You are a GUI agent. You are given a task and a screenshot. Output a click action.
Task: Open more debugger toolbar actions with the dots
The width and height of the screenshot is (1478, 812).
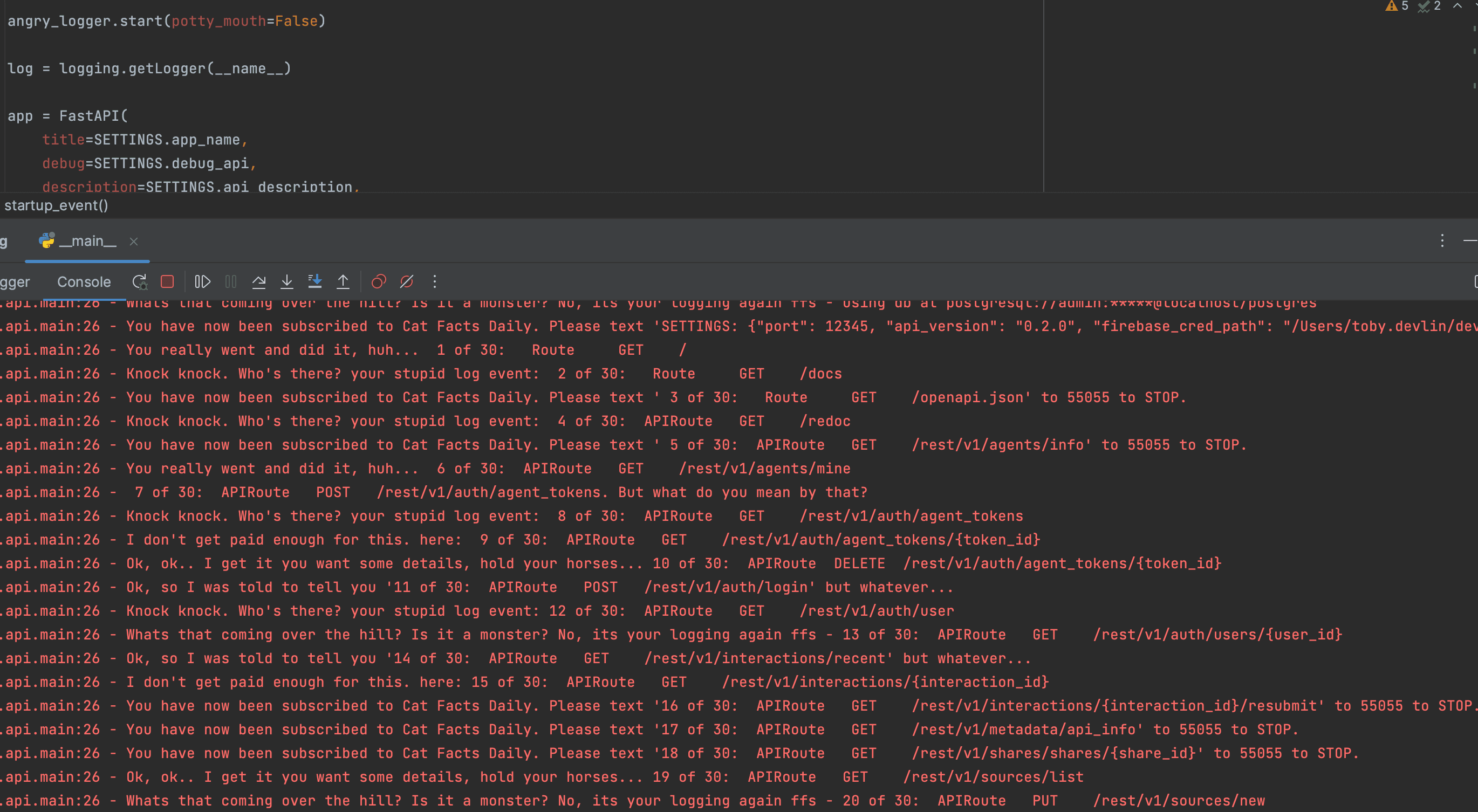click(434, 281)
